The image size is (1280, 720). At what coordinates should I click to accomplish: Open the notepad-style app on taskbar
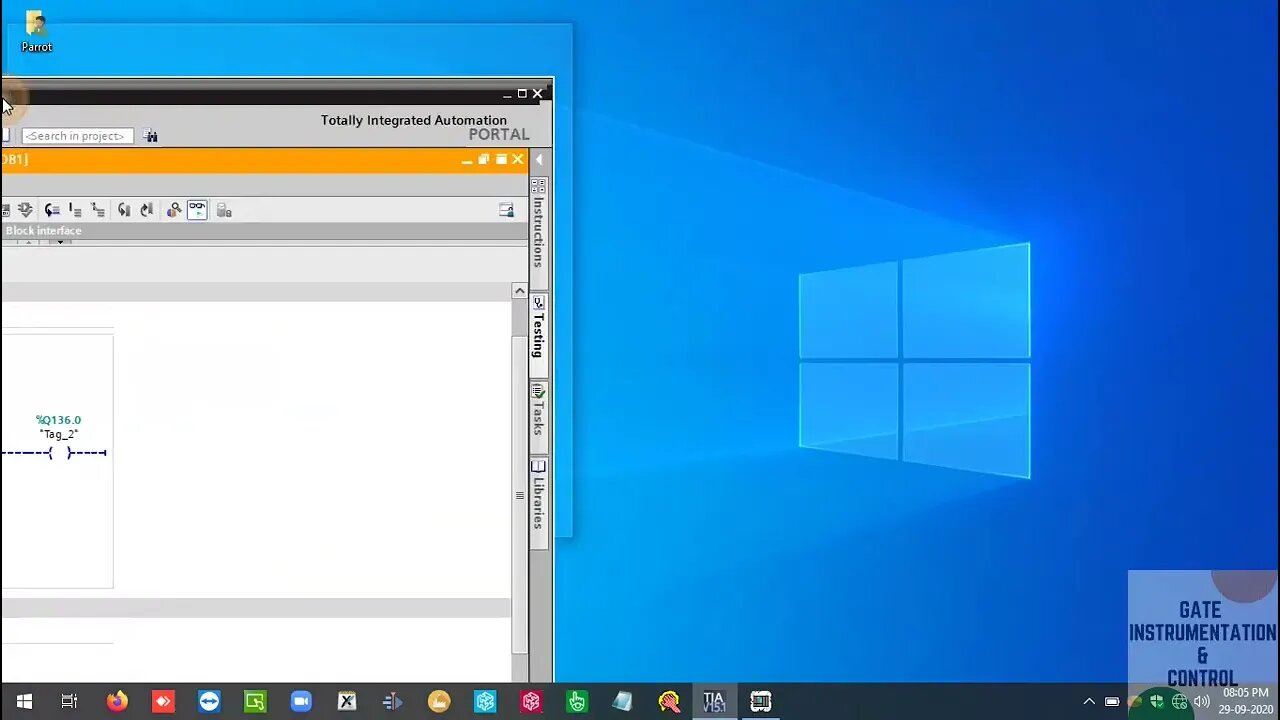[623, 701]
